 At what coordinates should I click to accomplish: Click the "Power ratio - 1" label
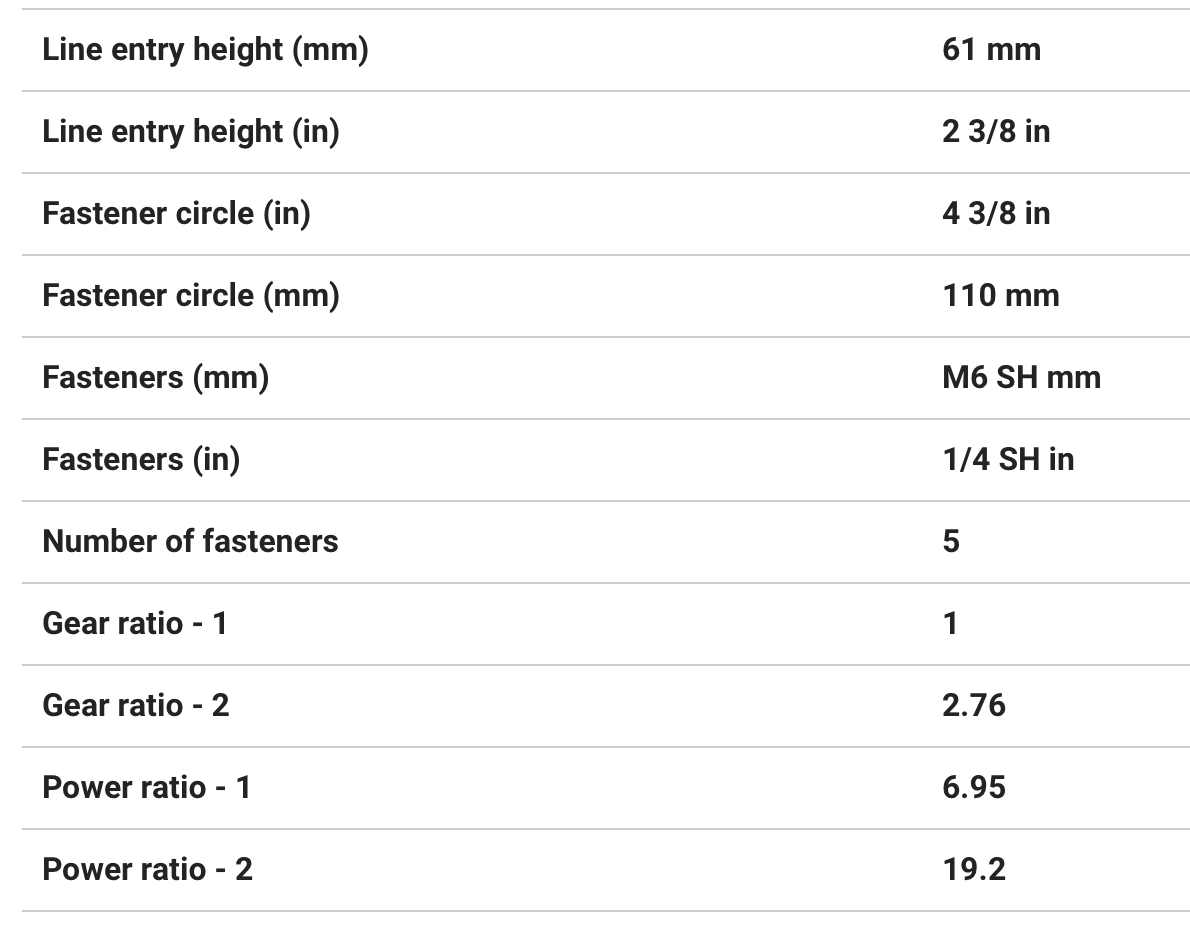[146, 787]
